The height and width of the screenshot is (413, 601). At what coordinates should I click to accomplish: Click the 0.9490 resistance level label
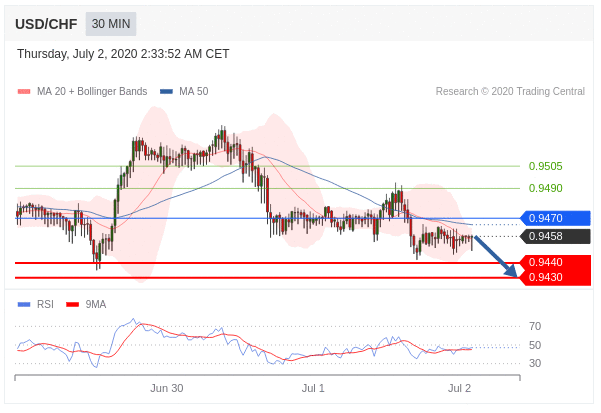(545, 188)
